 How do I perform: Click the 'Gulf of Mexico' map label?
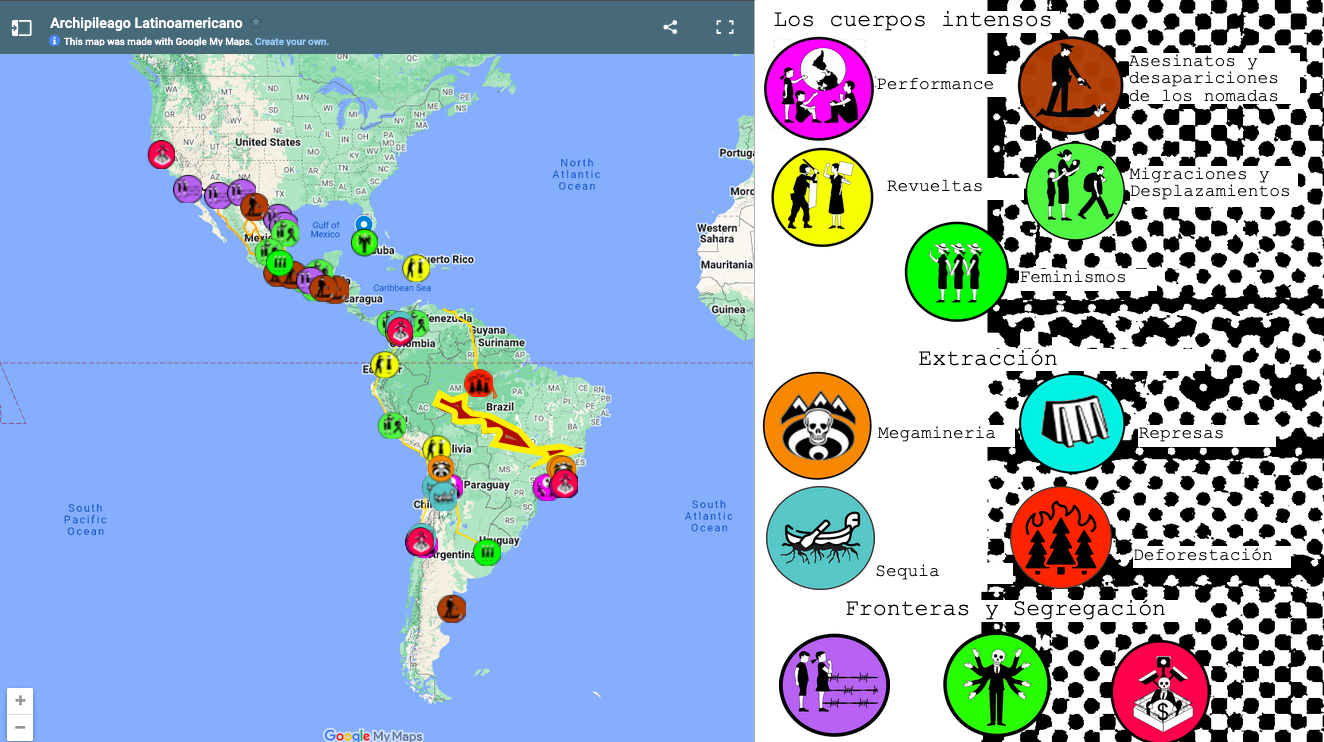pyautogui.click(x=326, y=230)
